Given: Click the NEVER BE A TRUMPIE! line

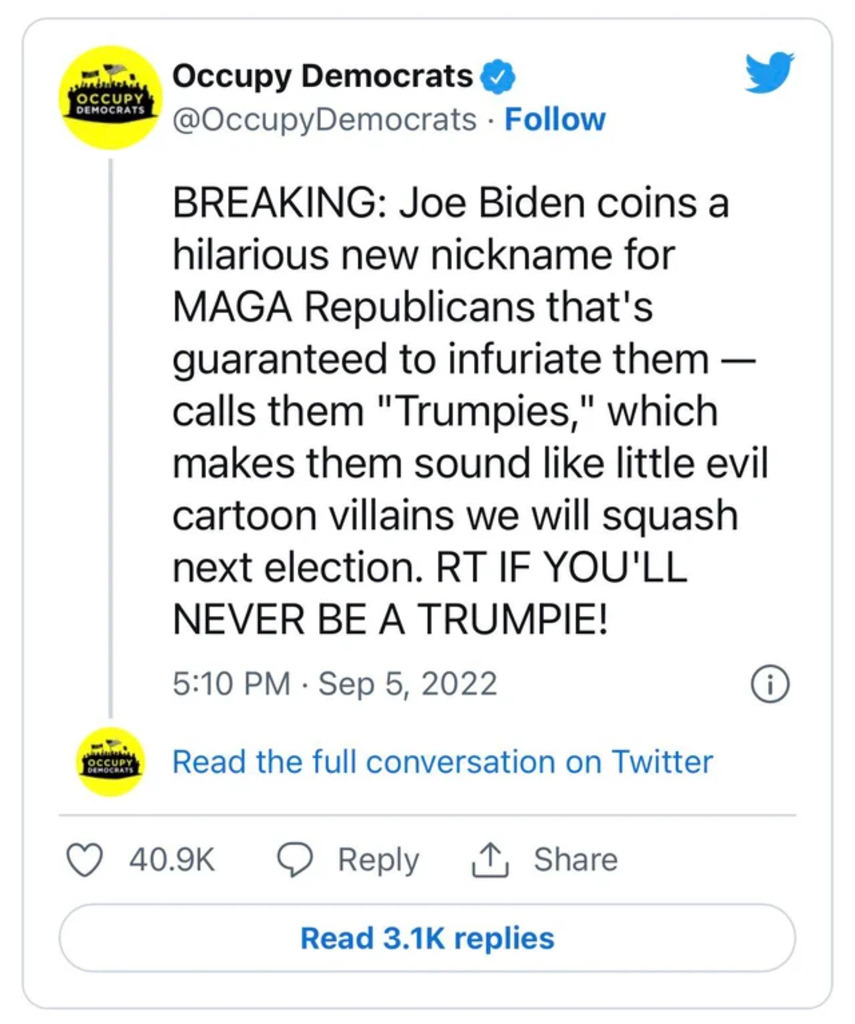Looking at the screenshot, I should click(x=390, y=620).
